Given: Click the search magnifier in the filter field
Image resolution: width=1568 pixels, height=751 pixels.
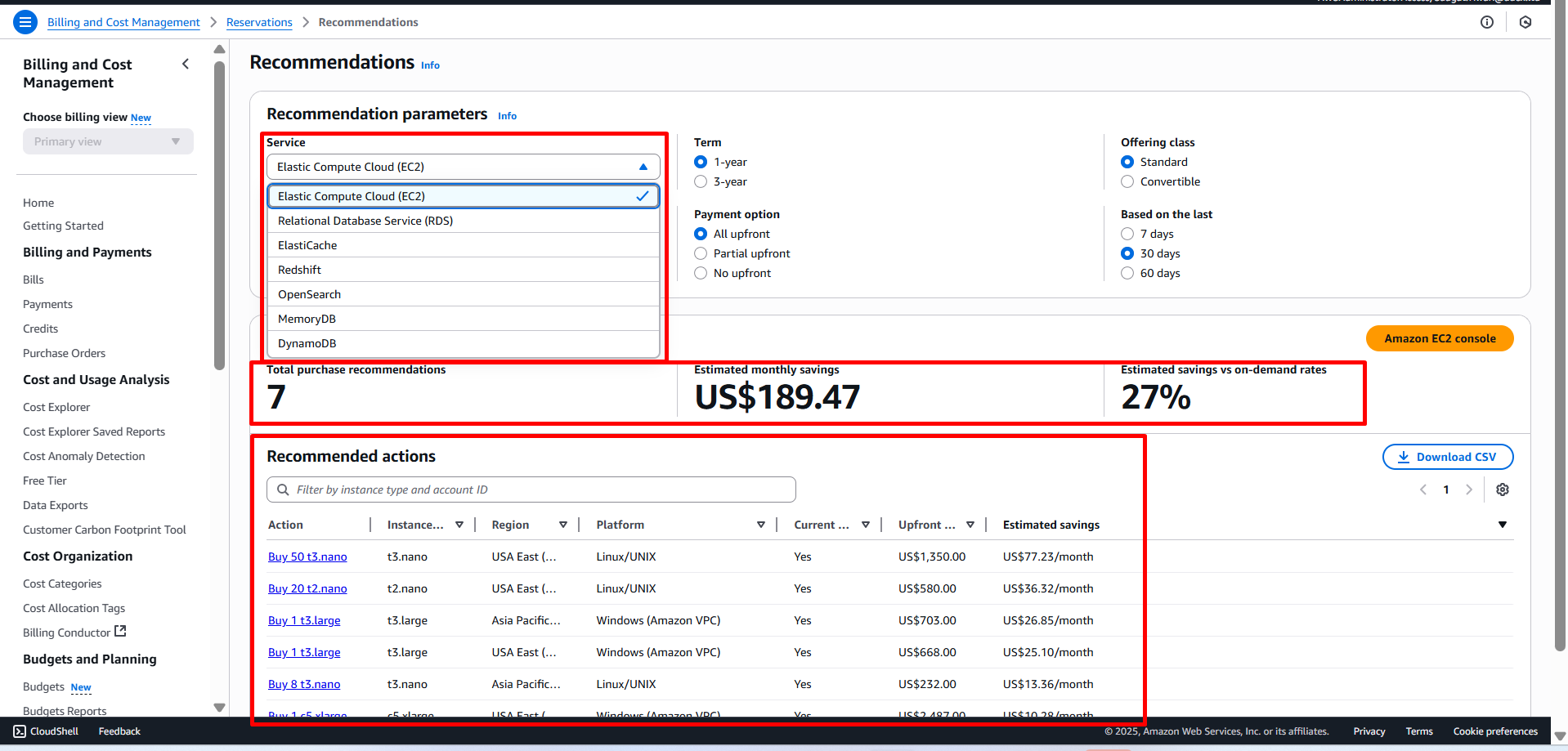Looking at the screenshot, I should click(x=282, y=489).
